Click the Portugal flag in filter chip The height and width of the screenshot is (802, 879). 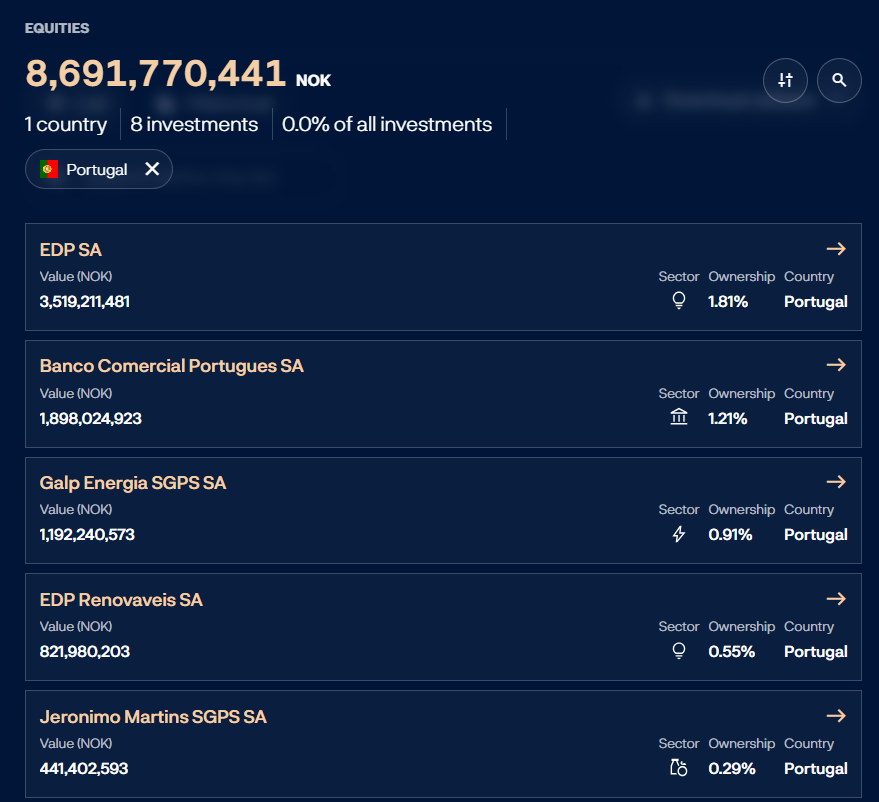[49, 169]
